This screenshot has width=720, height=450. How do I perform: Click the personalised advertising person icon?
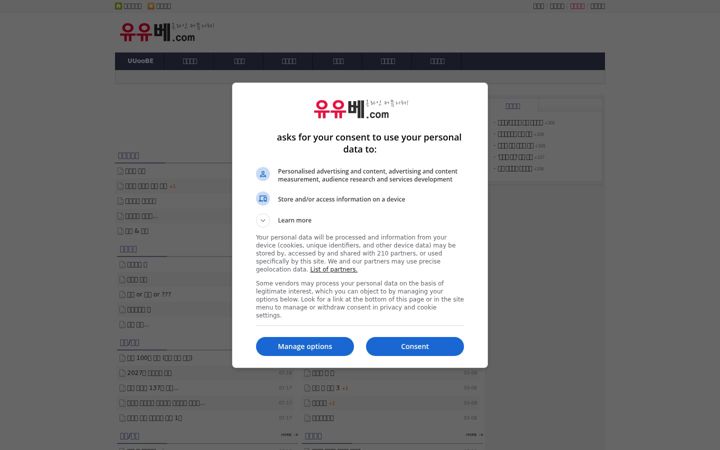[263, 174]
